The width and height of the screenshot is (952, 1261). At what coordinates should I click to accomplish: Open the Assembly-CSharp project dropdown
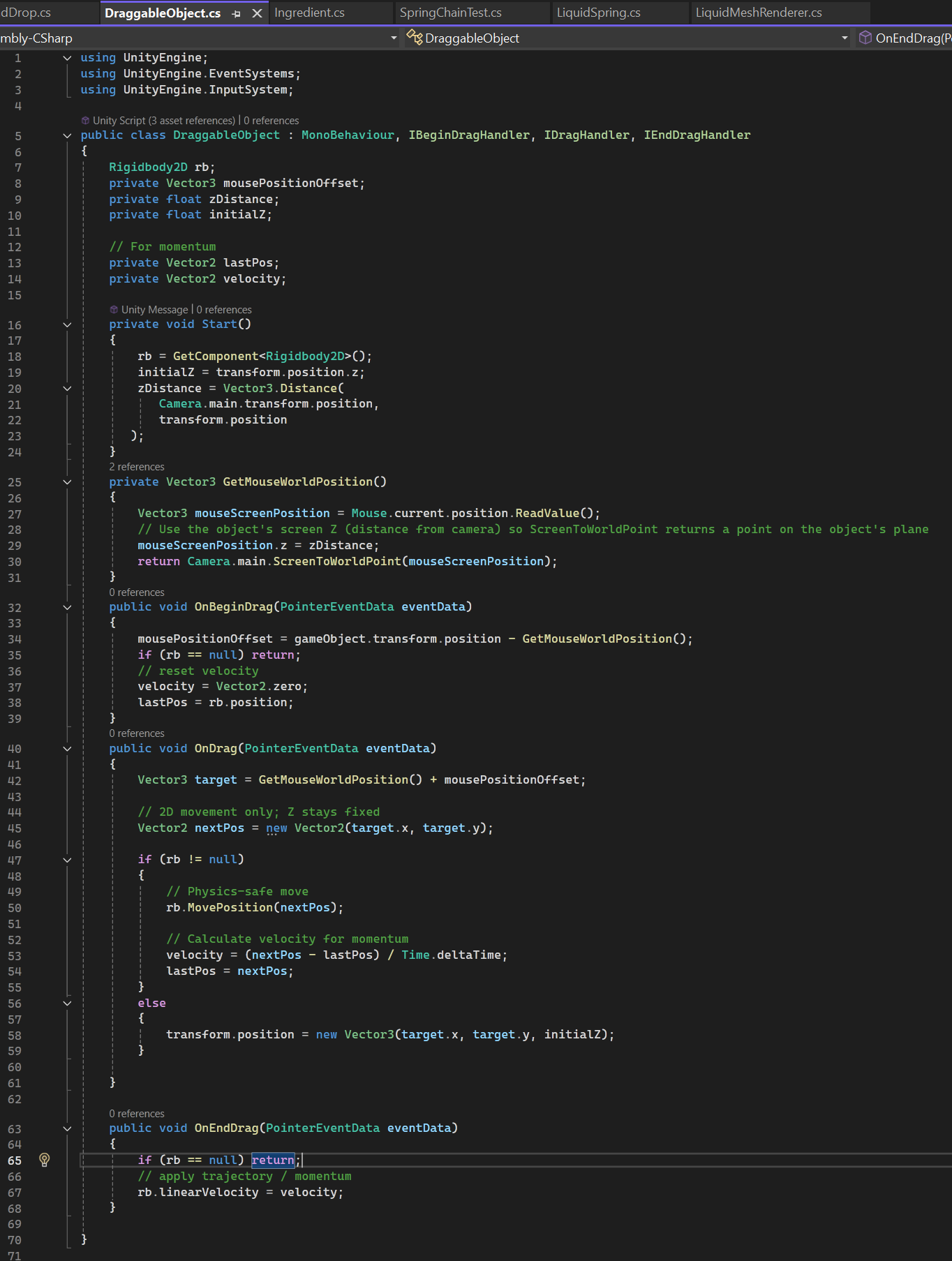[394, 38]
